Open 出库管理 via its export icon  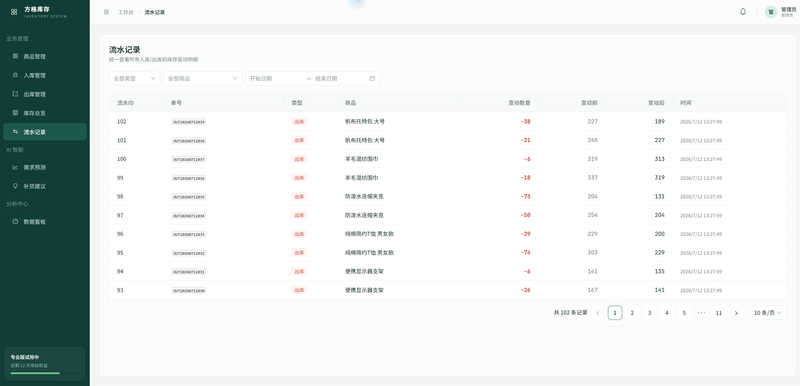click(x=15, y=94)
